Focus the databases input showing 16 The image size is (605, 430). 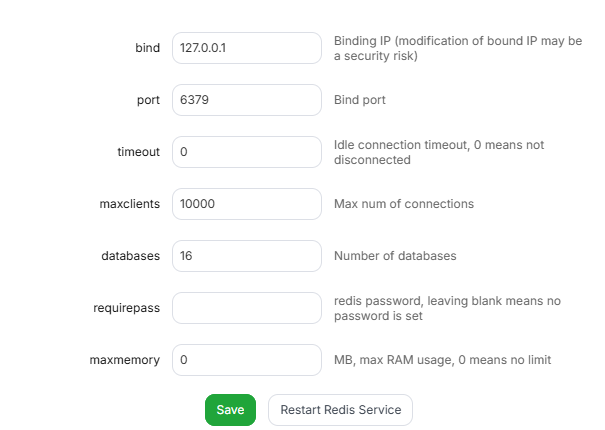click(x=246, y=256)
